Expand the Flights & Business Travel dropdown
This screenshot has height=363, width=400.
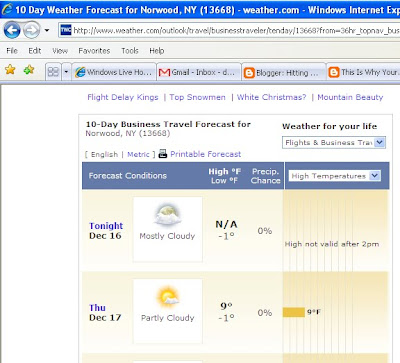334,143
